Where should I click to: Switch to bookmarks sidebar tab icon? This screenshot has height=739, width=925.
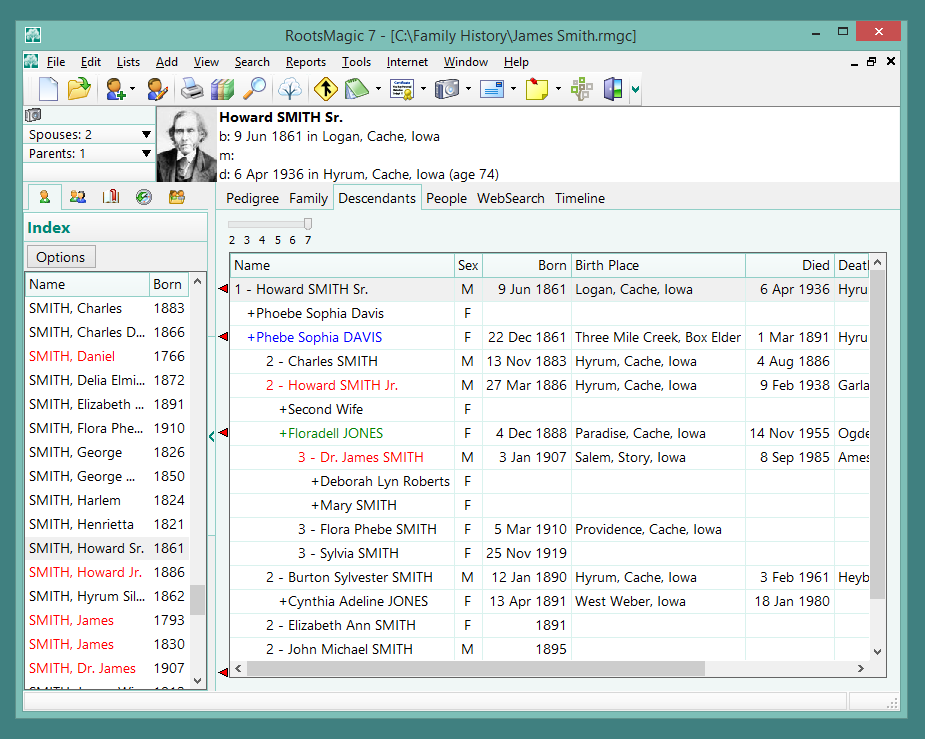(x=111, y=197)
